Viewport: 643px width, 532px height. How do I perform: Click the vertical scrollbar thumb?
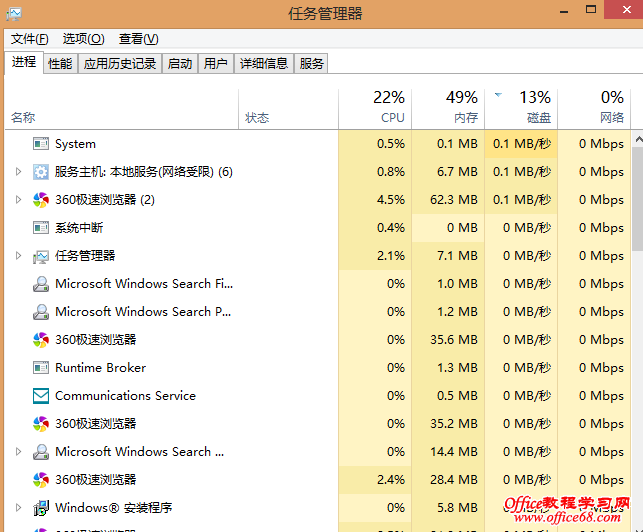pyautogui.click(x=638, y=199)
